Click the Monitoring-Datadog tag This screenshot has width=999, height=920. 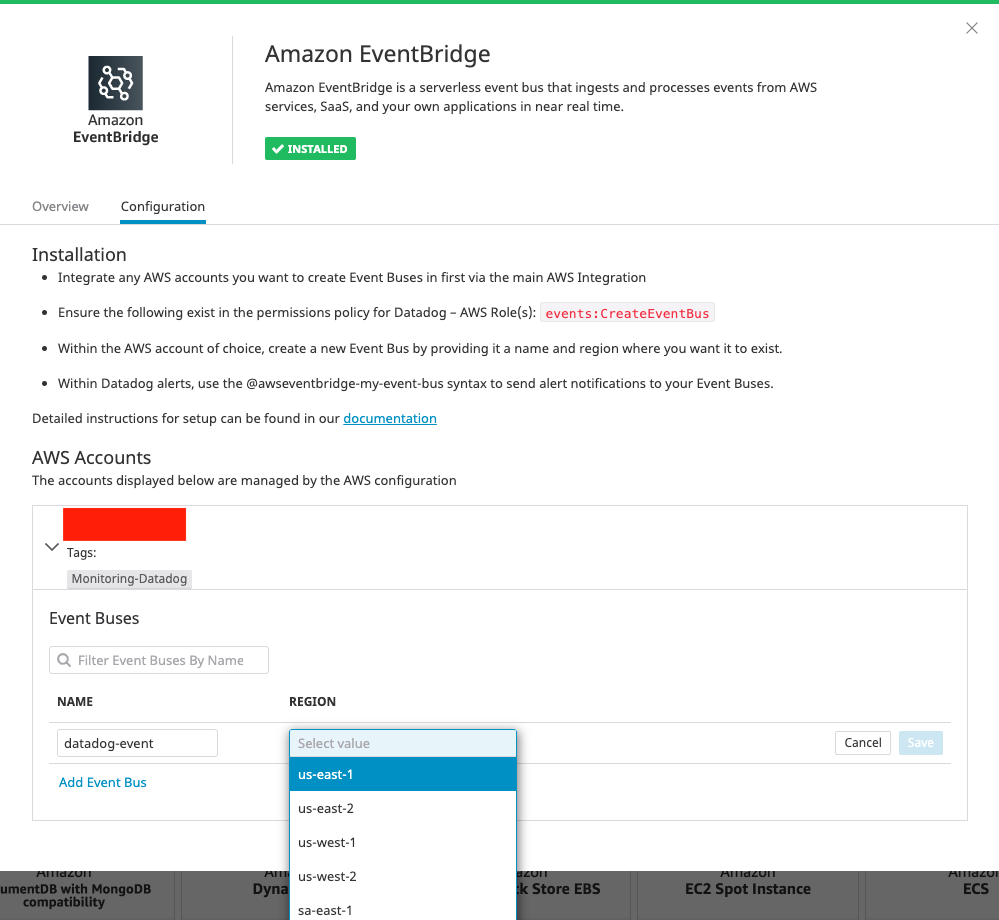pos(129,578)
